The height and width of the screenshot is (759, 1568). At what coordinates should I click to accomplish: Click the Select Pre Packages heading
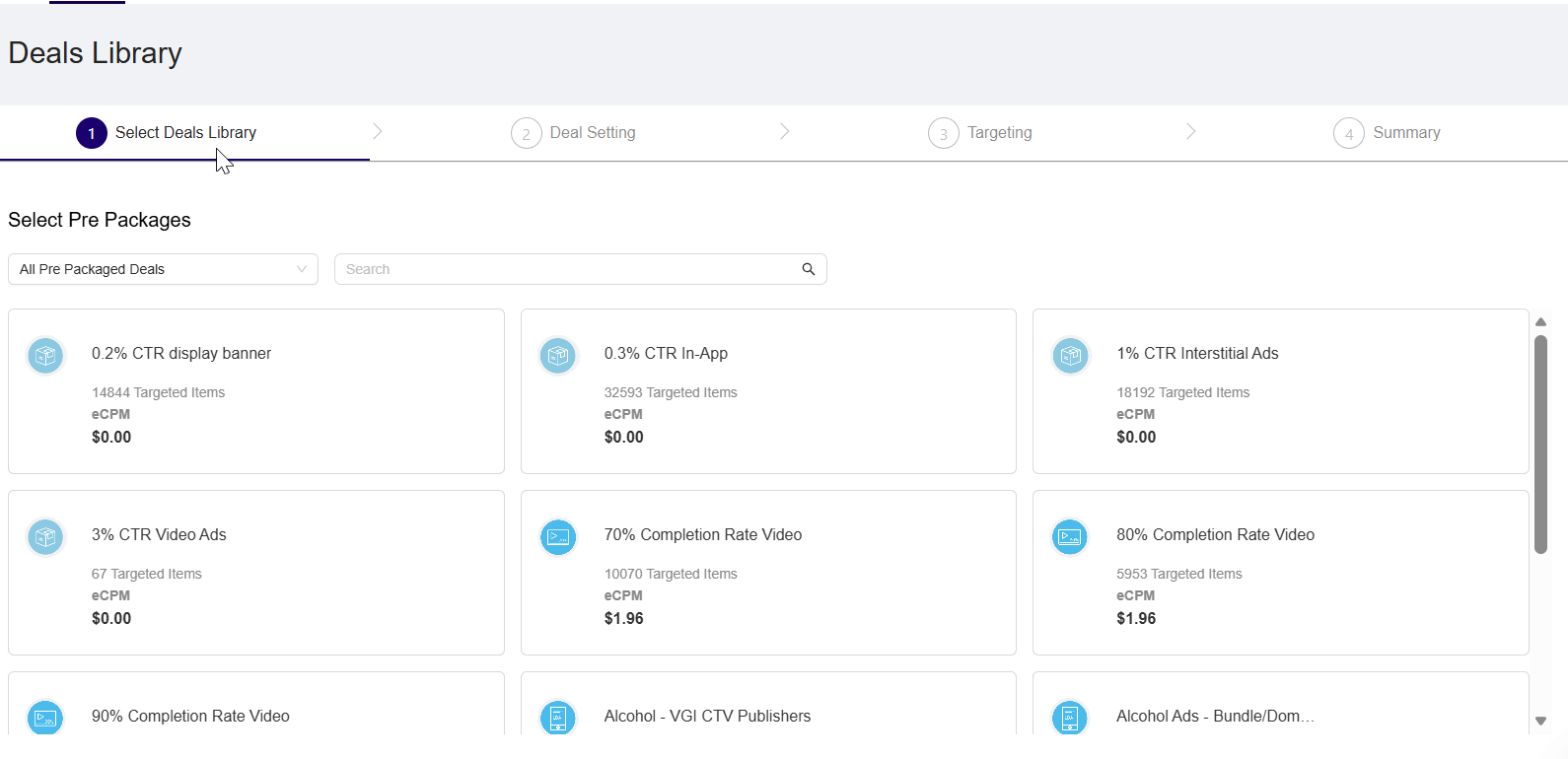tap(100, 220)
